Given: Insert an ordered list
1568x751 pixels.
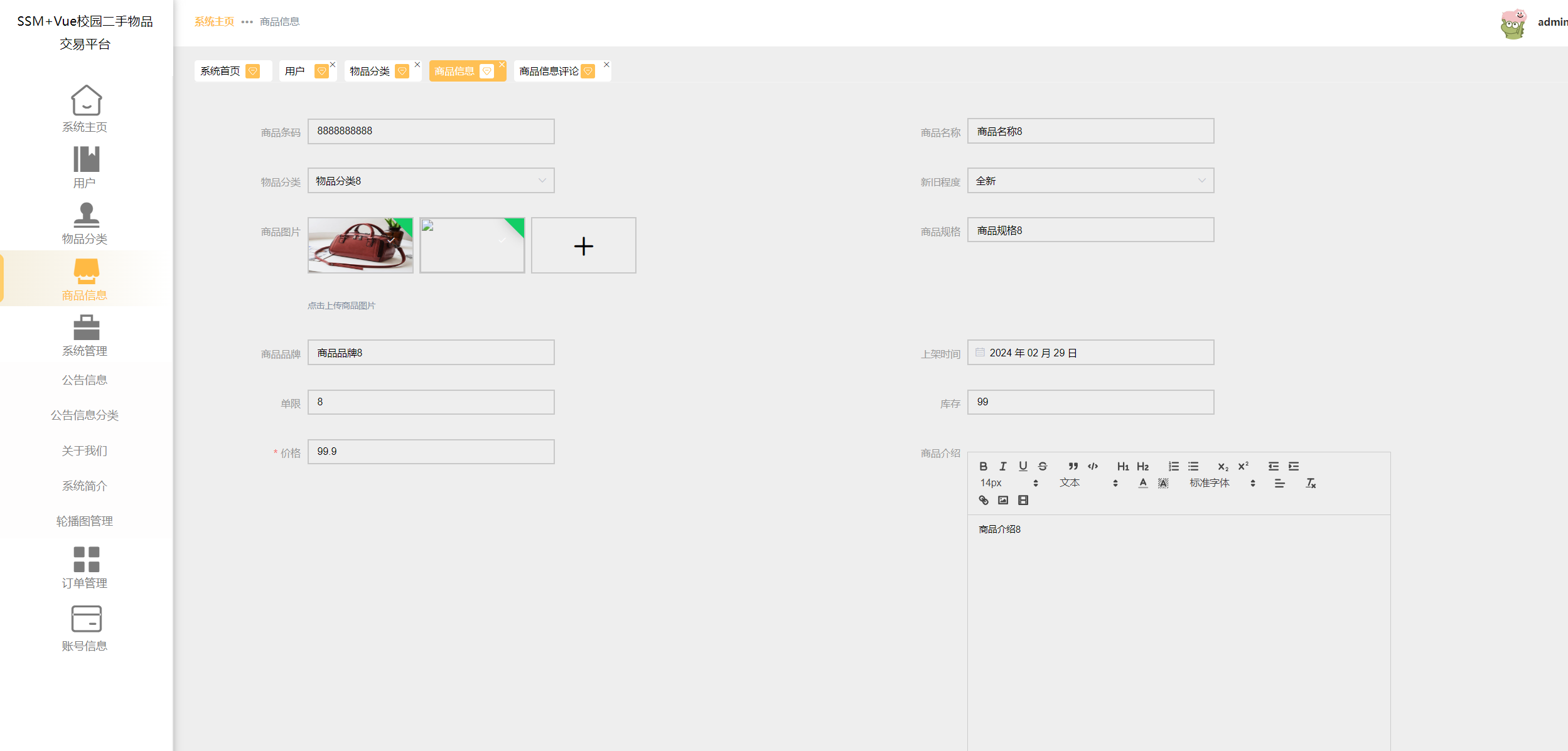Looking at the screenshot, I should (x=1173, y=466).
